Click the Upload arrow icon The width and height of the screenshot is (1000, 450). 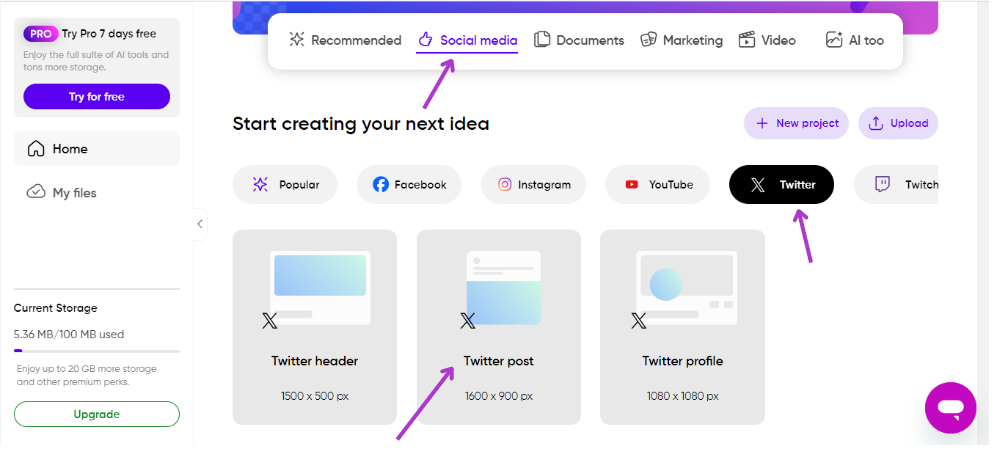(876, 123)
